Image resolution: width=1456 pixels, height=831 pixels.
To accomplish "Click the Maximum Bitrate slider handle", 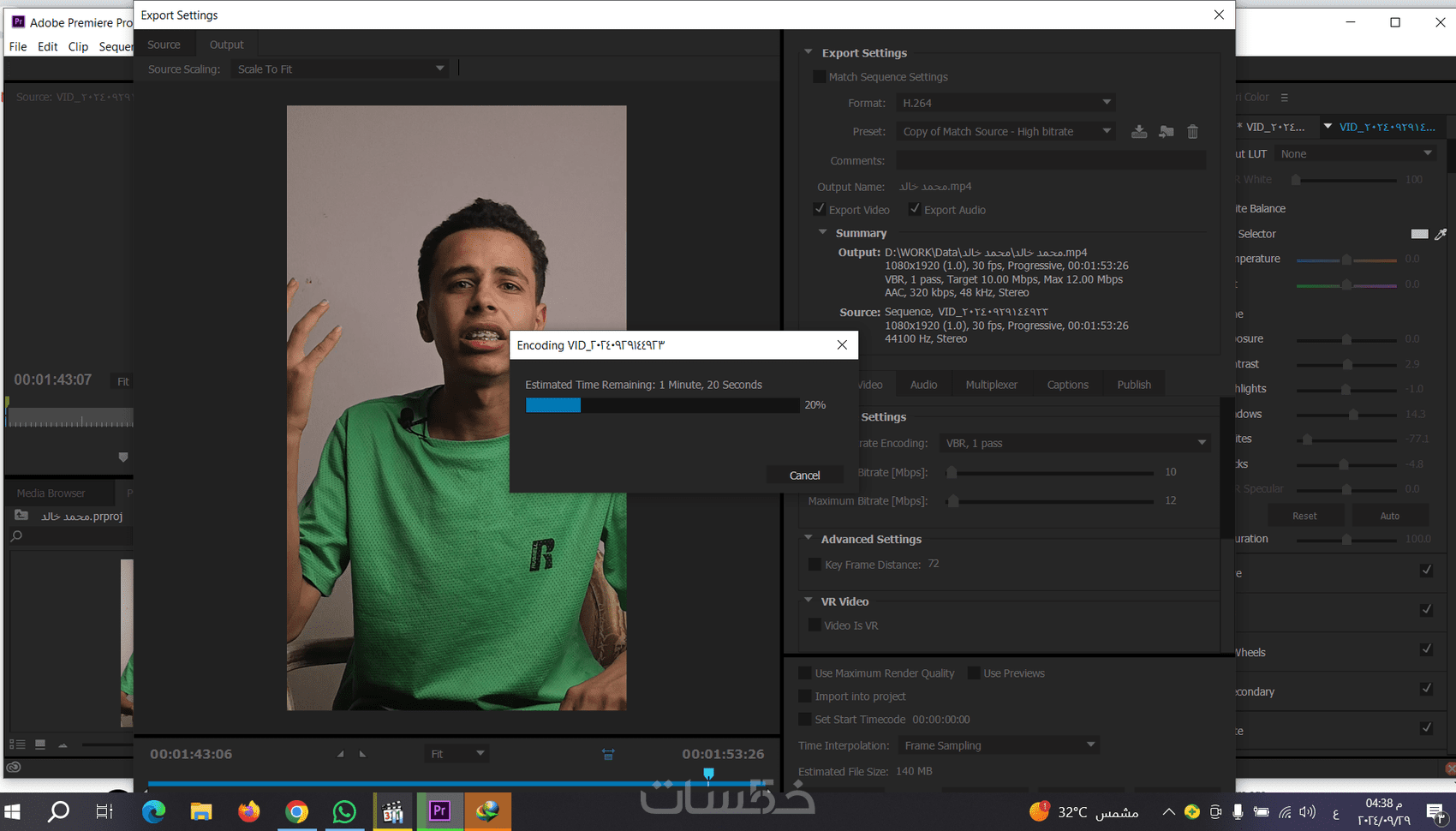I will [x=952, y=500].
